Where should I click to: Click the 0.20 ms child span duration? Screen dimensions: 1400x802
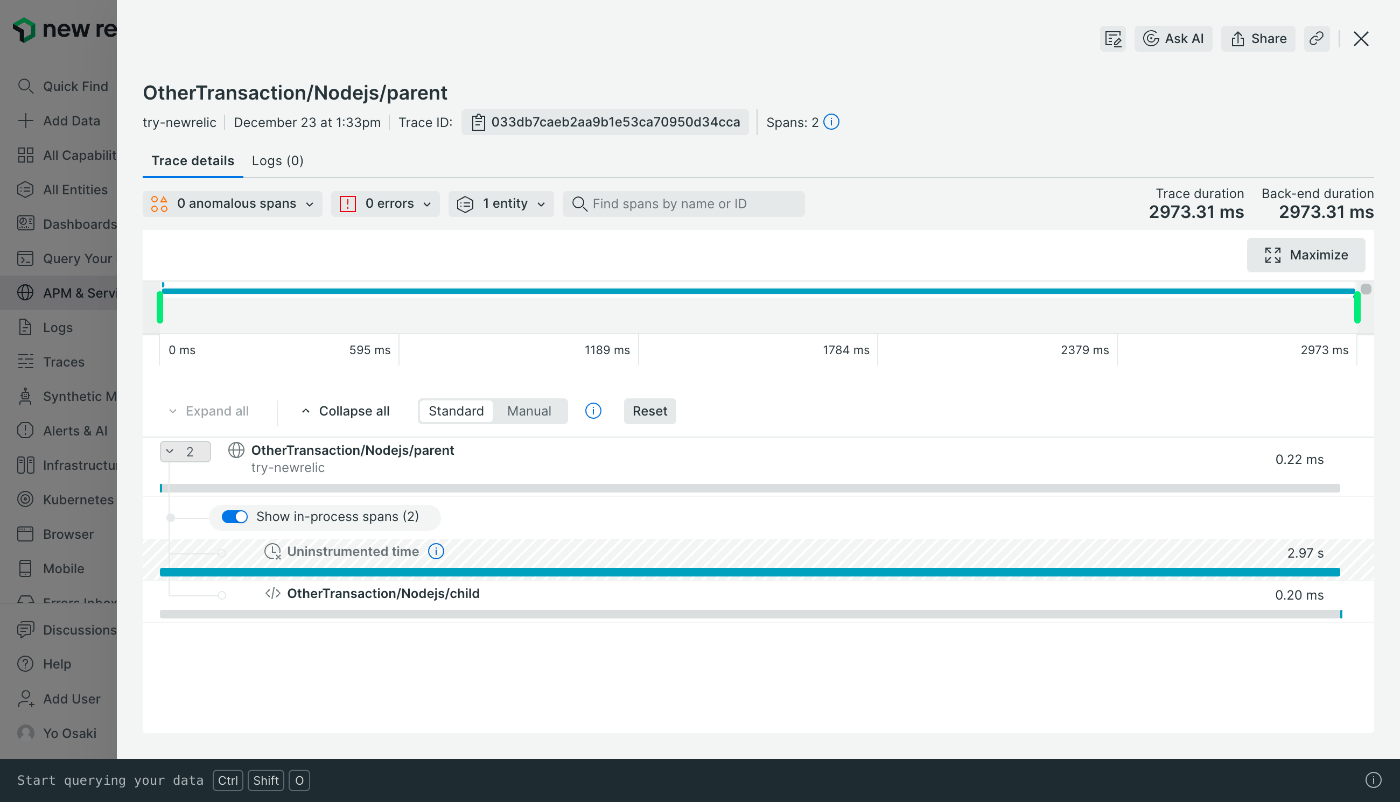[1299, 595]
